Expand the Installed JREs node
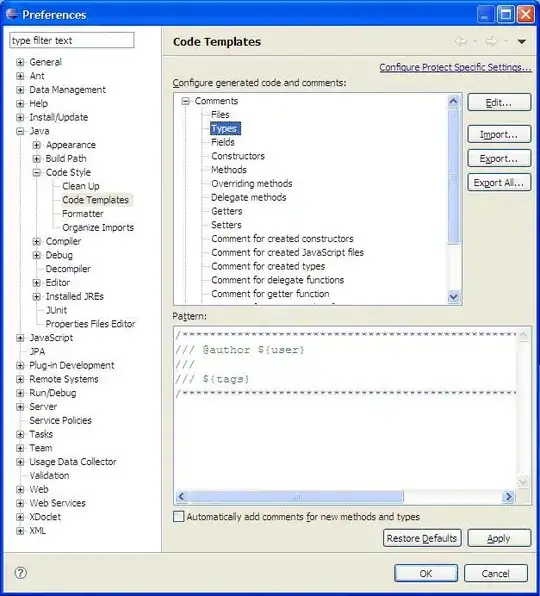 (x=36, y=296)
